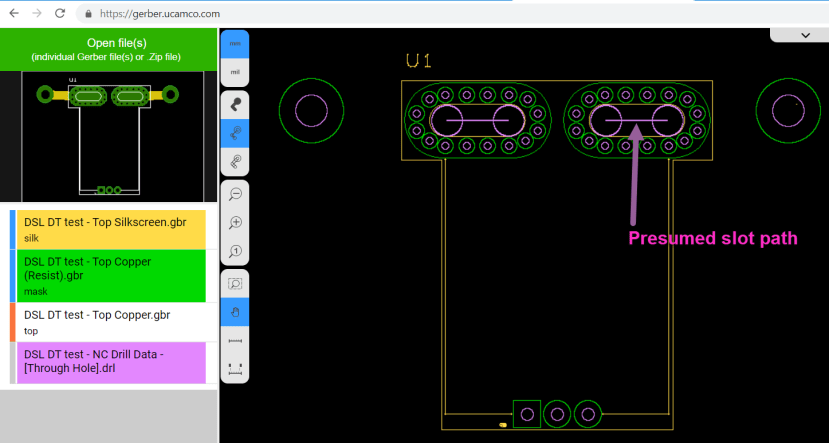
Task: Reload the page
Action: coord(60,13)
